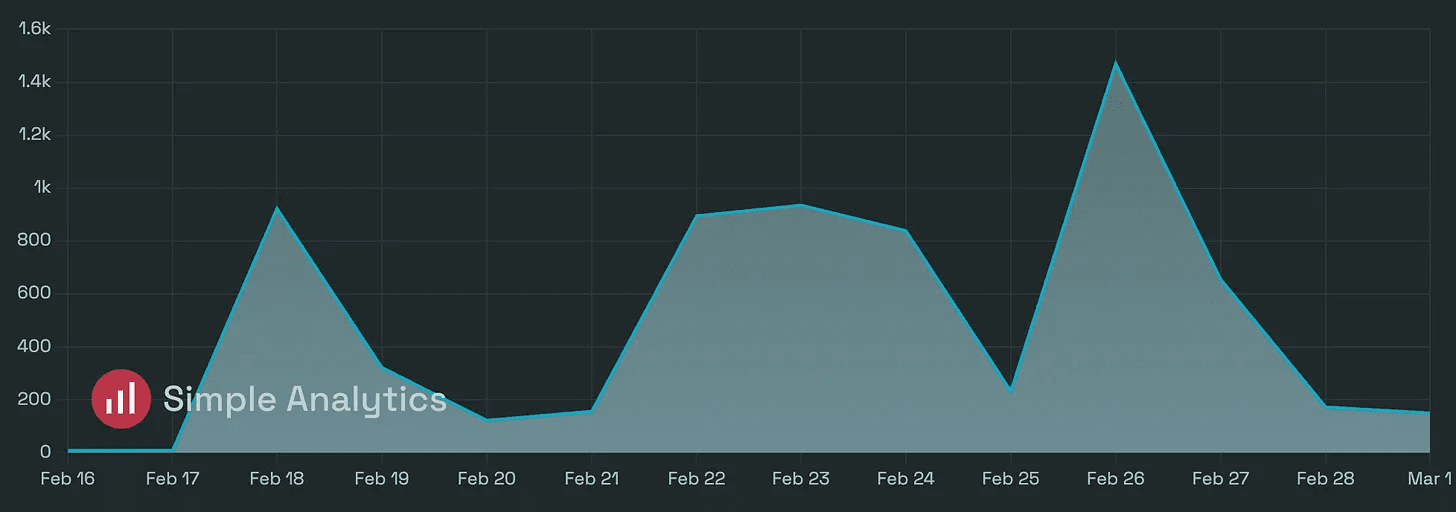Screen dimensions: 1456x512
Task: Click the "Feb 16" x-axis label
Action: 68,479
